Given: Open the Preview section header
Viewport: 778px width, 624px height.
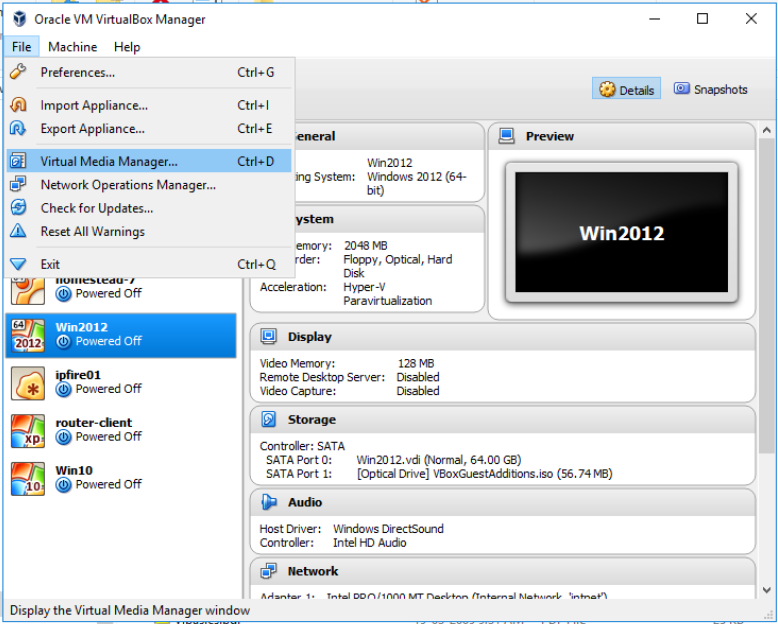Looking at the screenshot, I should pos(622,136).
